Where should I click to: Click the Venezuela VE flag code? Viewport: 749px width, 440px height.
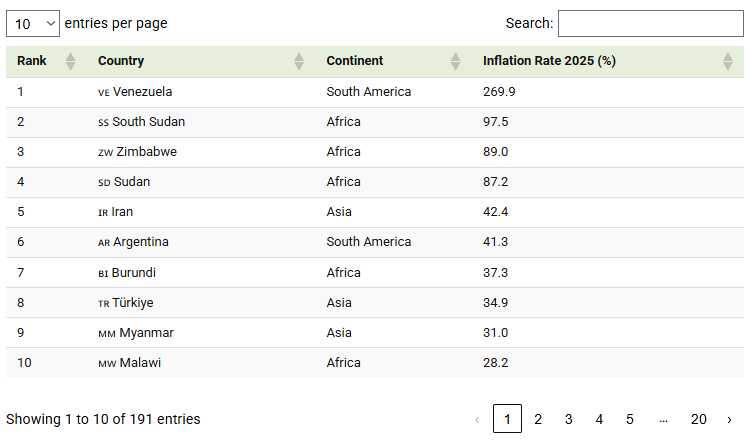pos(103,92)
